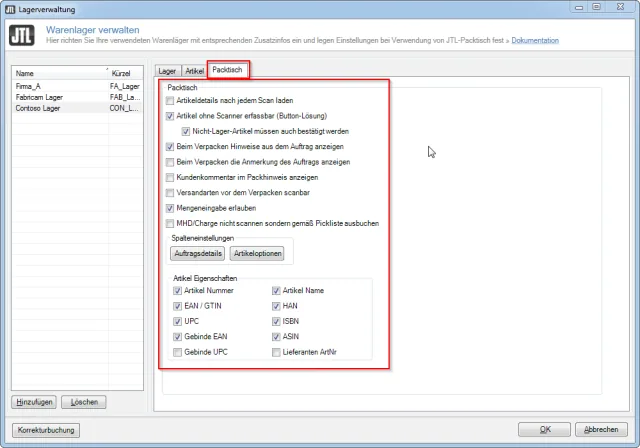Enable Gebinde UPC checkbox
The image size is (640, 448).
(177, 352)
